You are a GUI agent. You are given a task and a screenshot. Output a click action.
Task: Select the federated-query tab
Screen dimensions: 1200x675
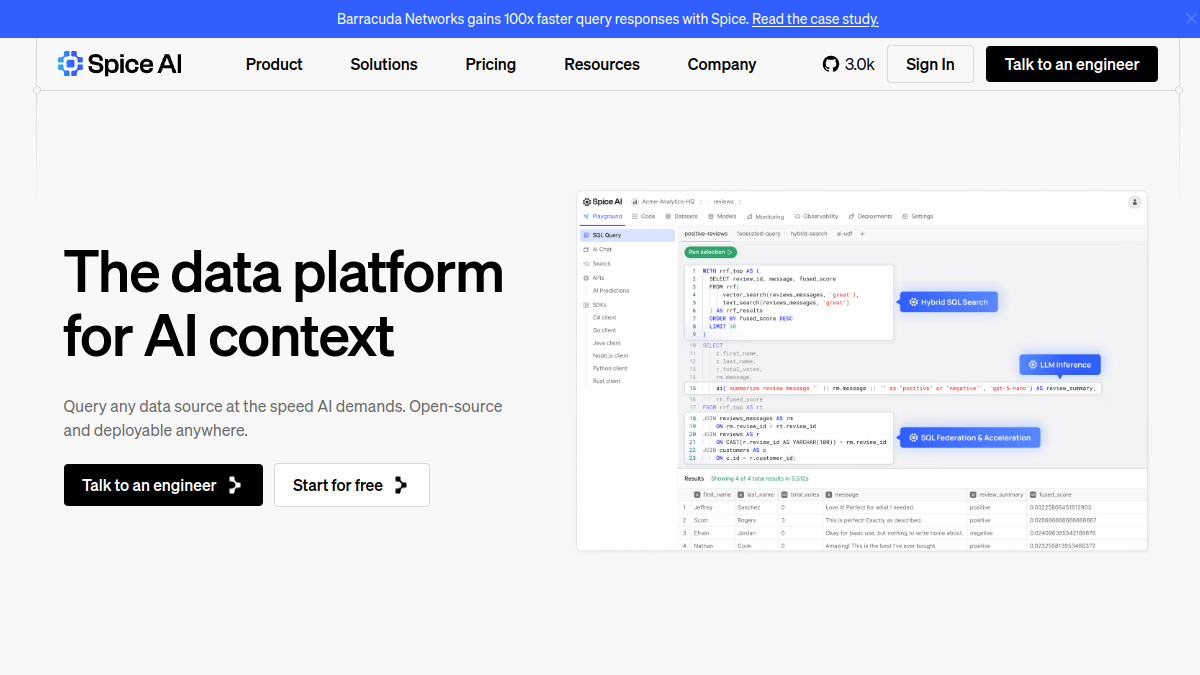click(759, 234)
